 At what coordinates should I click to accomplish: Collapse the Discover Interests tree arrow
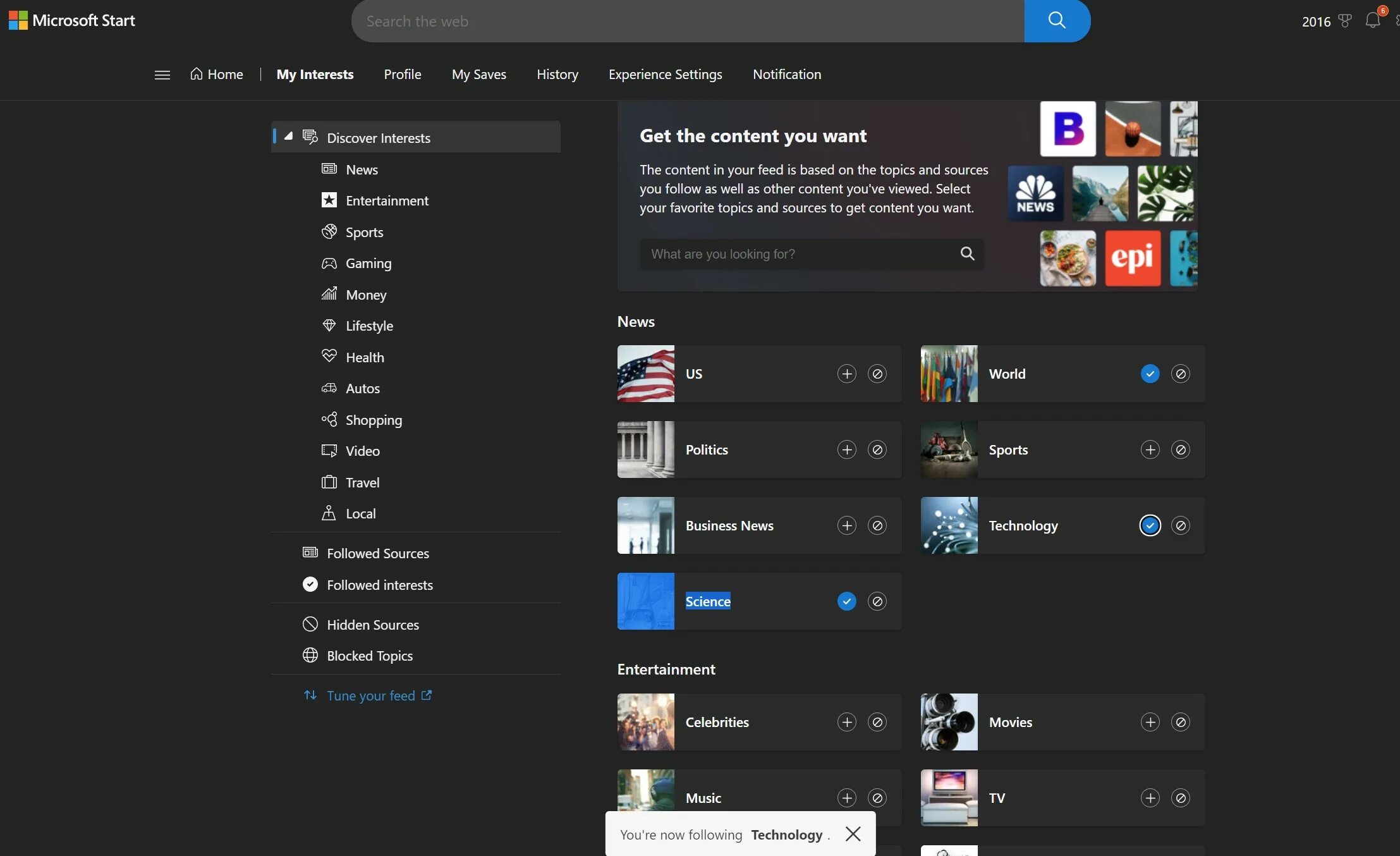[x=288, y=137]
